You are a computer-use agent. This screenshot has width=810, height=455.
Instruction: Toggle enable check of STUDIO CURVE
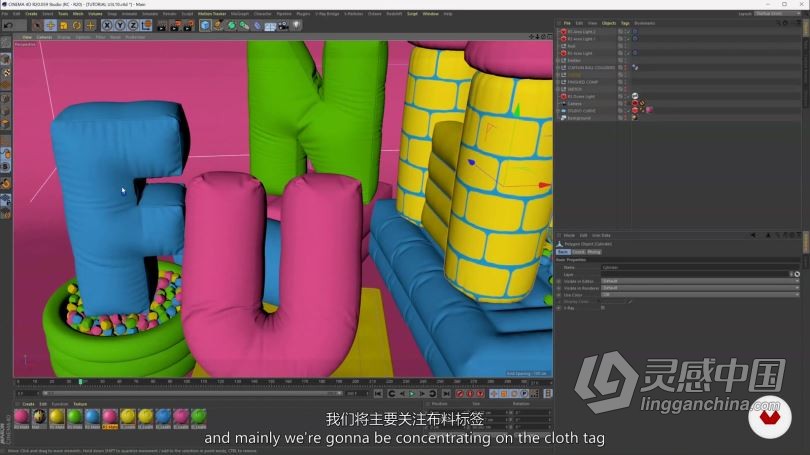pyautogui.click(x=628, y=111)
